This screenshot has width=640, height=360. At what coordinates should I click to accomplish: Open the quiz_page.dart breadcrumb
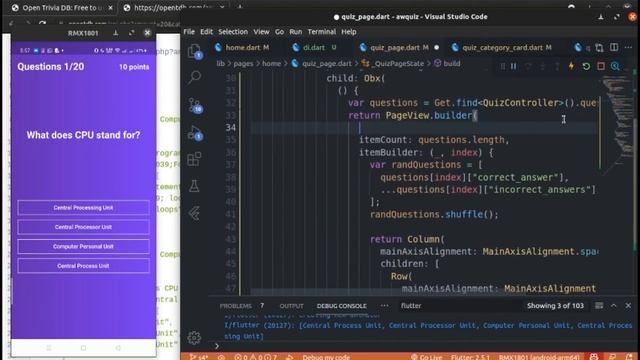pos(322,64)
